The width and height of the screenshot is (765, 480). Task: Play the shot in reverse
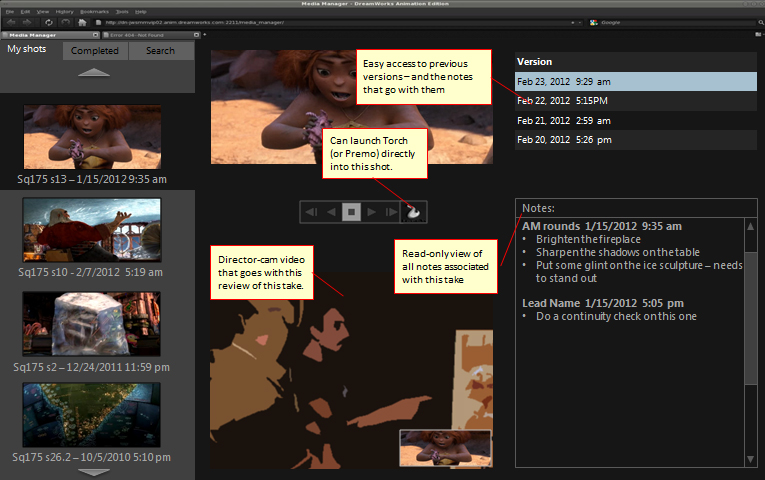point(332,212)
